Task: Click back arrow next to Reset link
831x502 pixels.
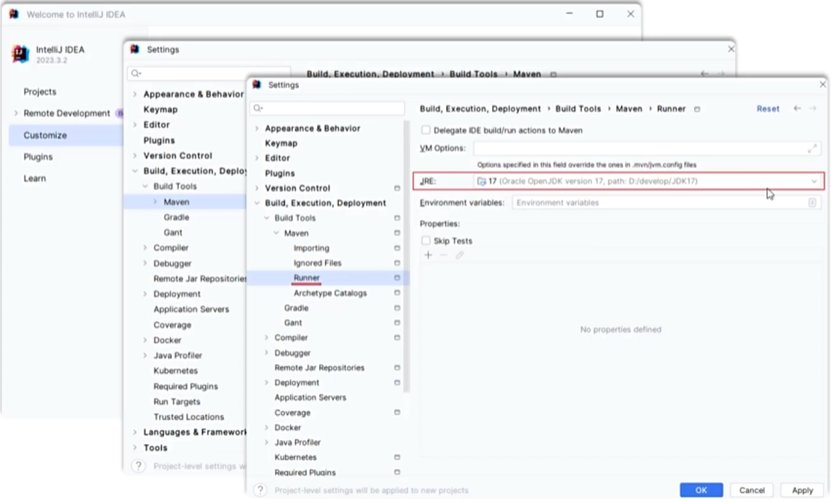Action: [797, 108]
